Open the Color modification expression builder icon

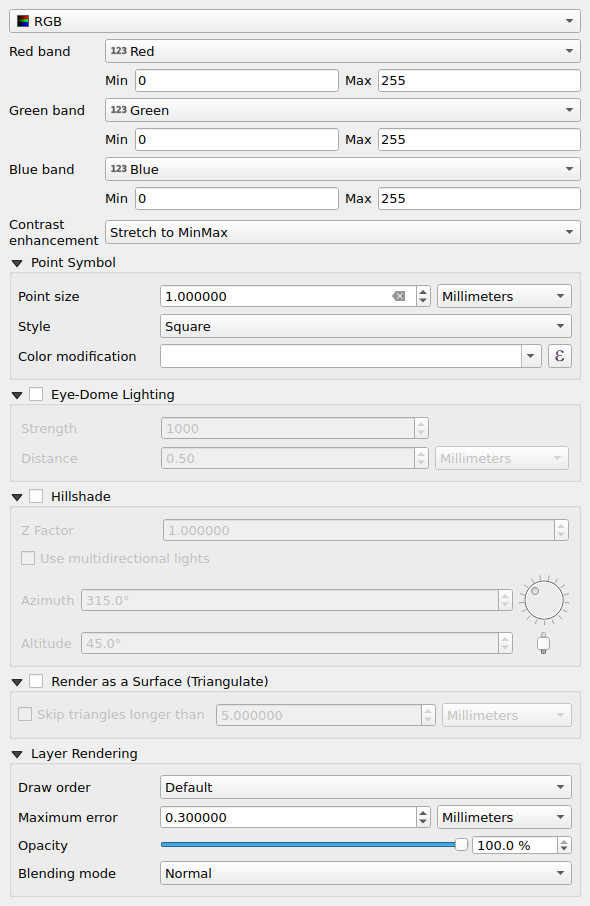point(559,356)
